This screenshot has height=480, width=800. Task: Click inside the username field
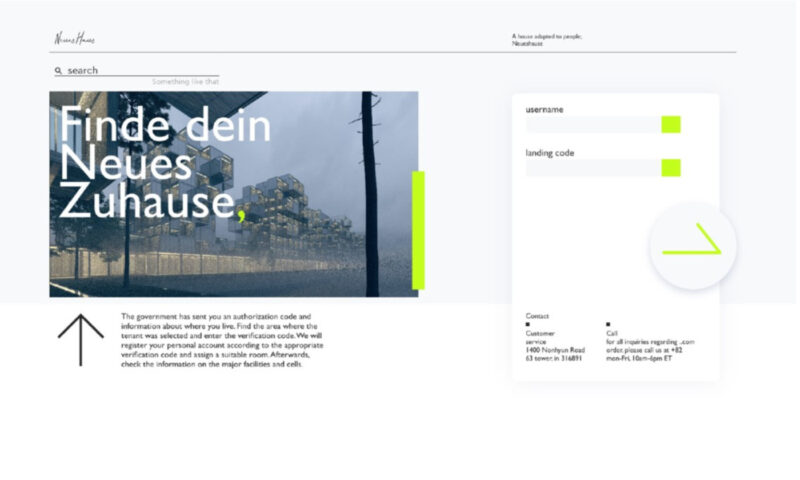point(594,124)
